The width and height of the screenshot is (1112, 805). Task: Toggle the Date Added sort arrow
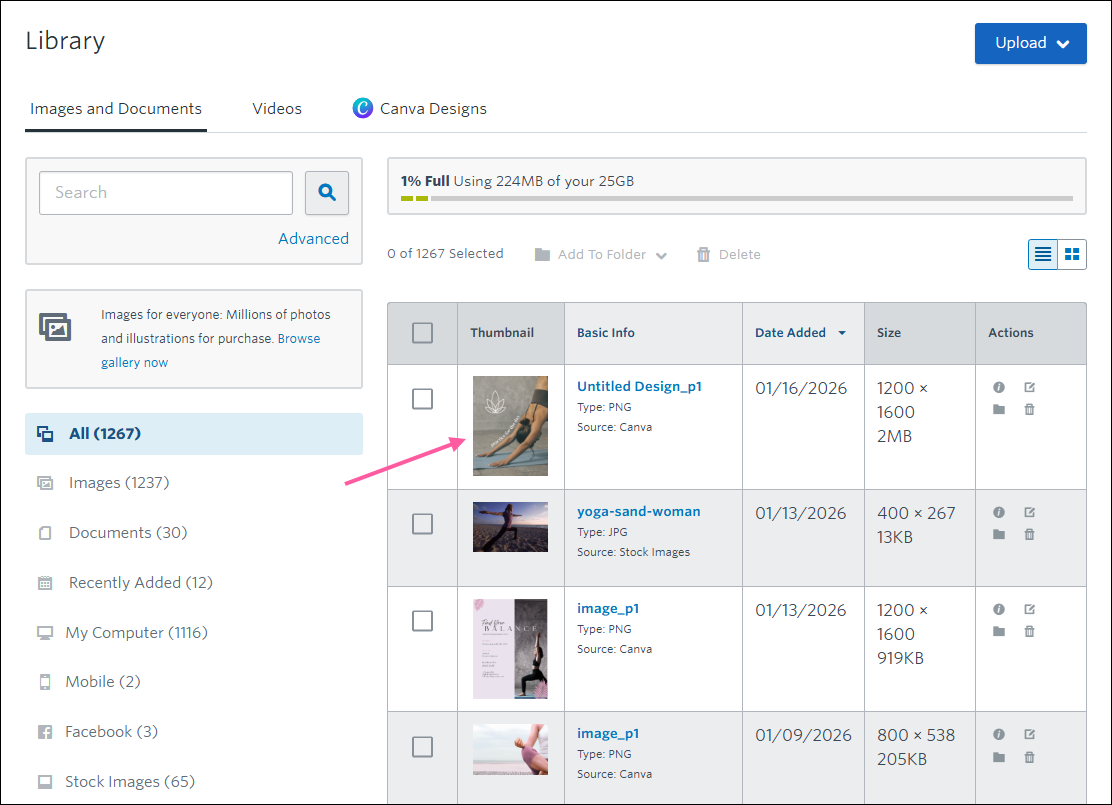pos(841,333)
